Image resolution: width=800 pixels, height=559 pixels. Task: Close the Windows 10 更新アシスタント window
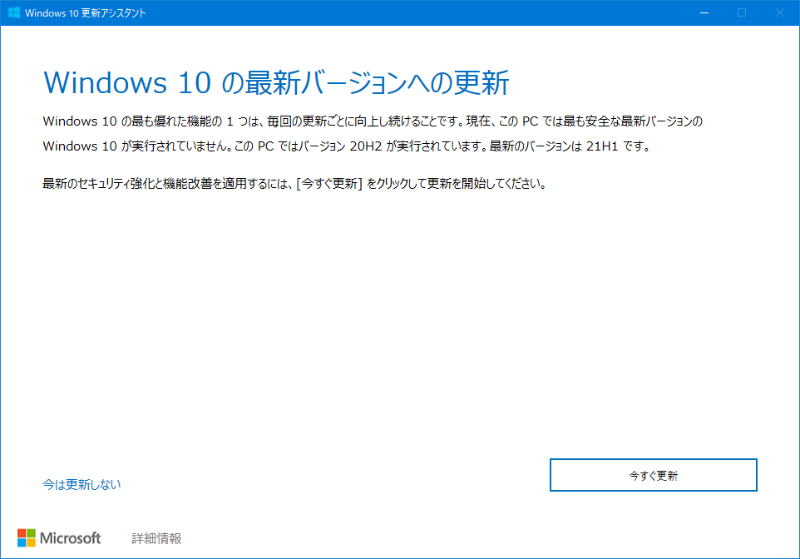point(780,13)
